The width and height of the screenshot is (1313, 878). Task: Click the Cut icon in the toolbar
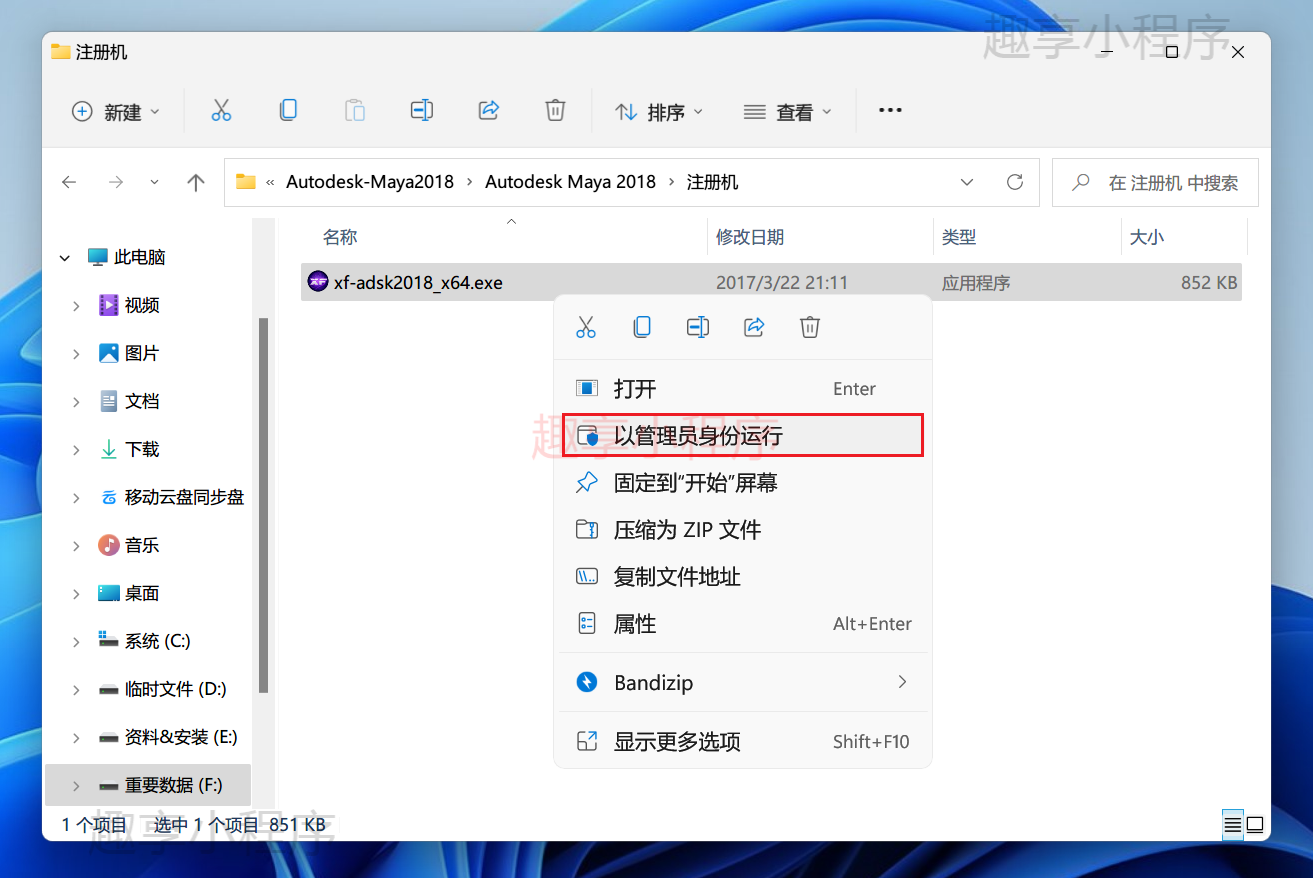pos(221,111)
